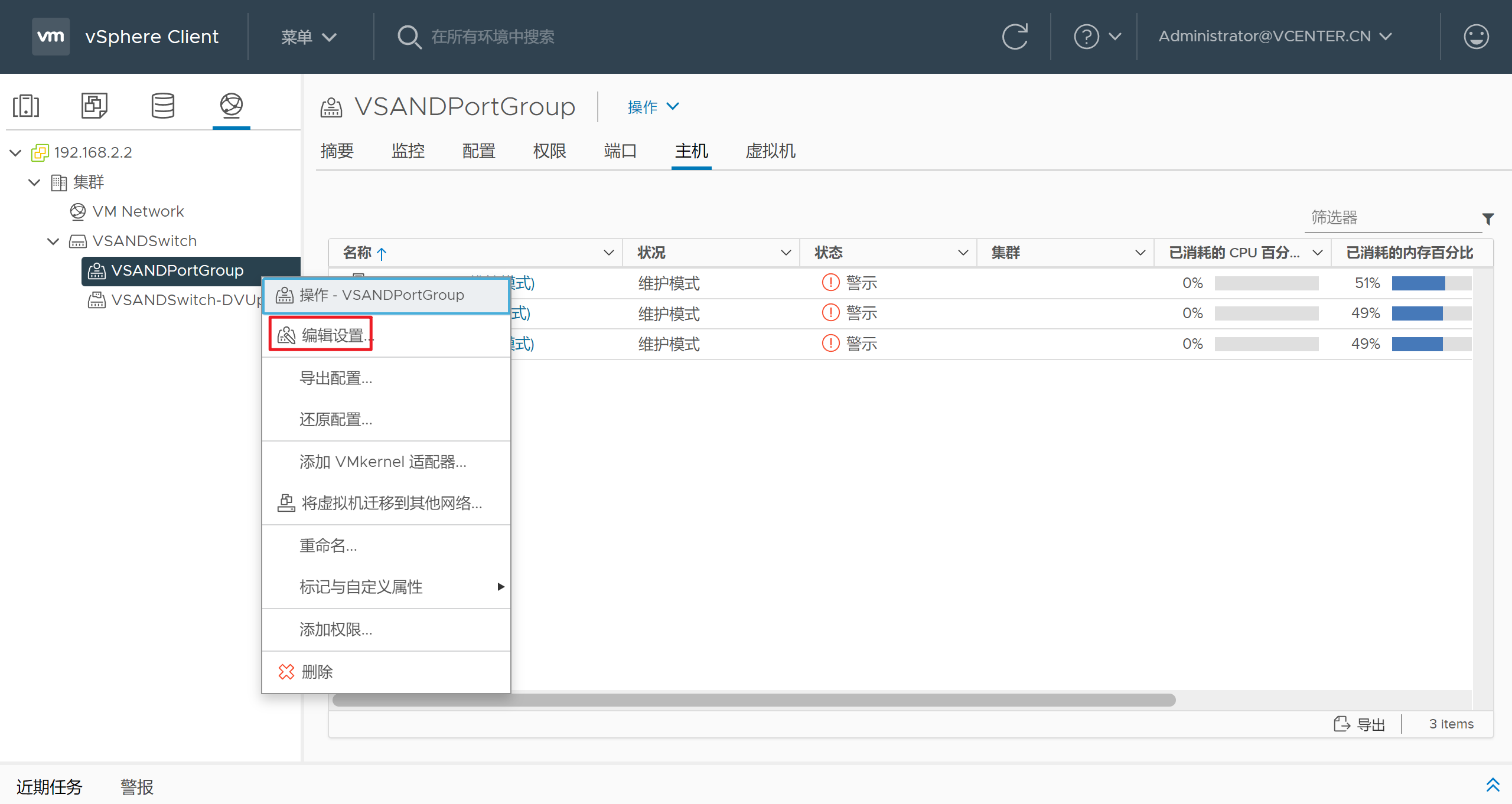Switch to the 配置 tab
This screenshot has height=804, width=1512.
point(479,151)
